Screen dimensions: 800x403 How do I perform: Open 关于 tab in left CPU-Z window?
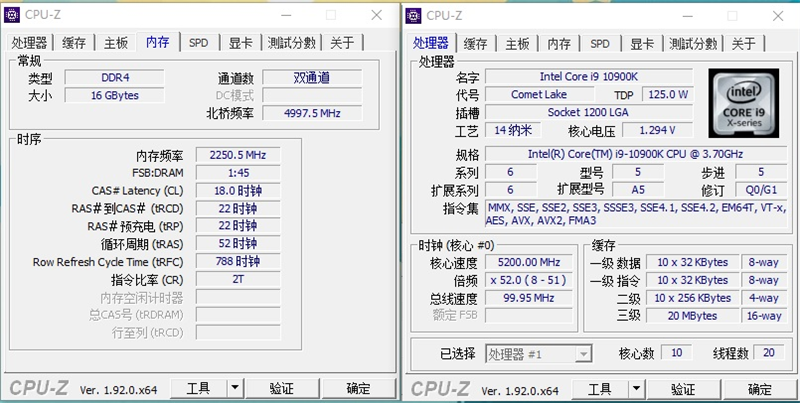tap(342, 43)
